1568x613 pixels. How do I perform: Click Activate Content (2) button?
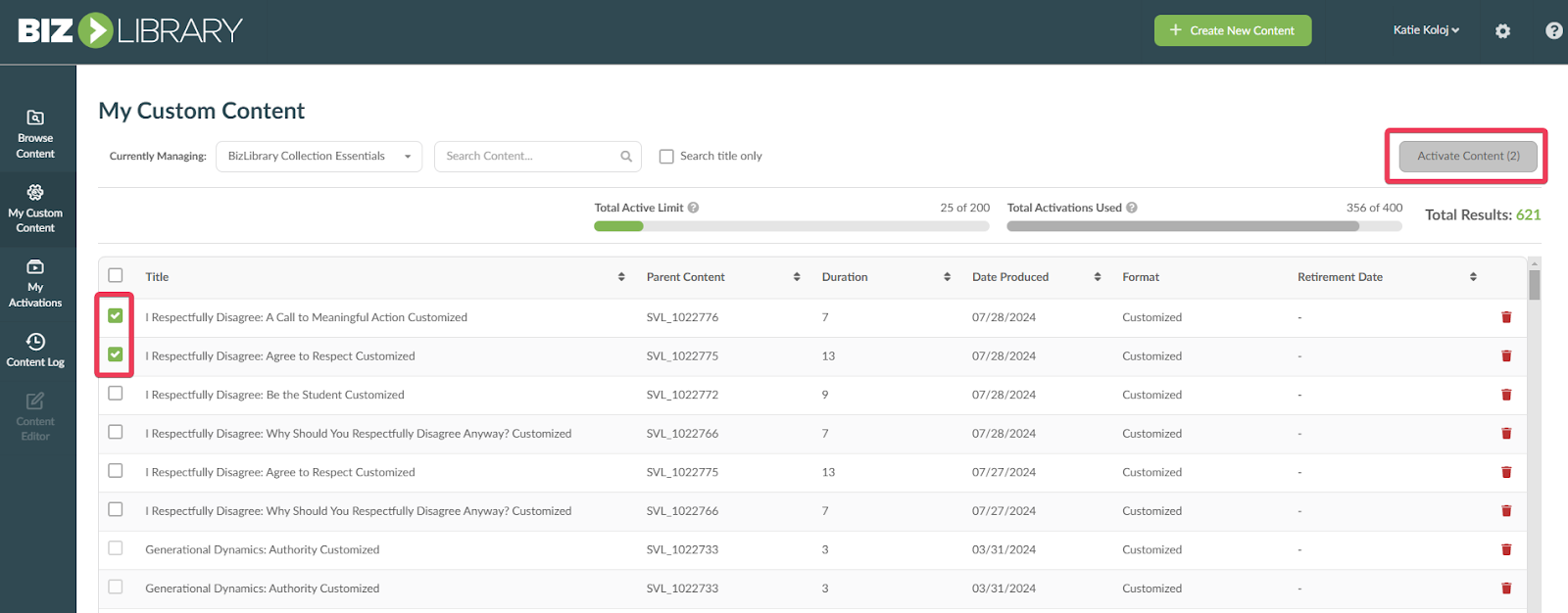[1467, 157]
